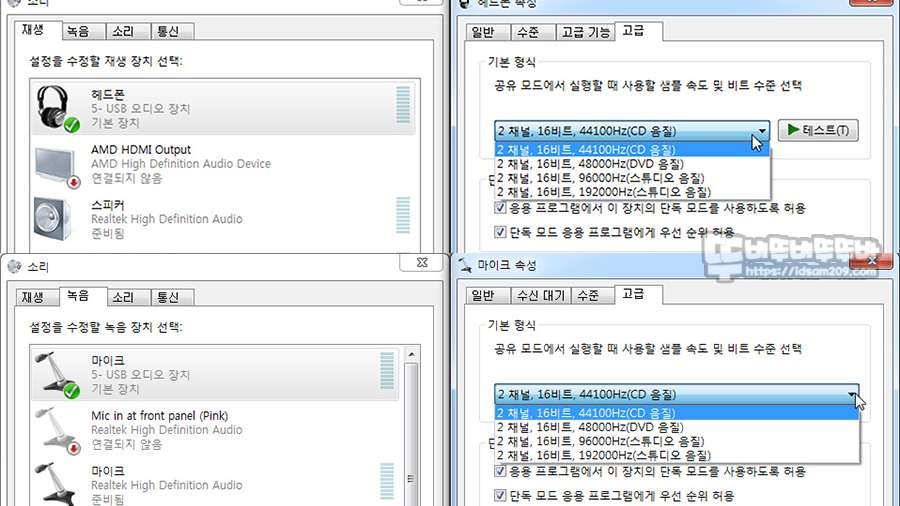900x506 pixels.
Task: Open 통신 tab in lower sound window
Action: (173, 297)
